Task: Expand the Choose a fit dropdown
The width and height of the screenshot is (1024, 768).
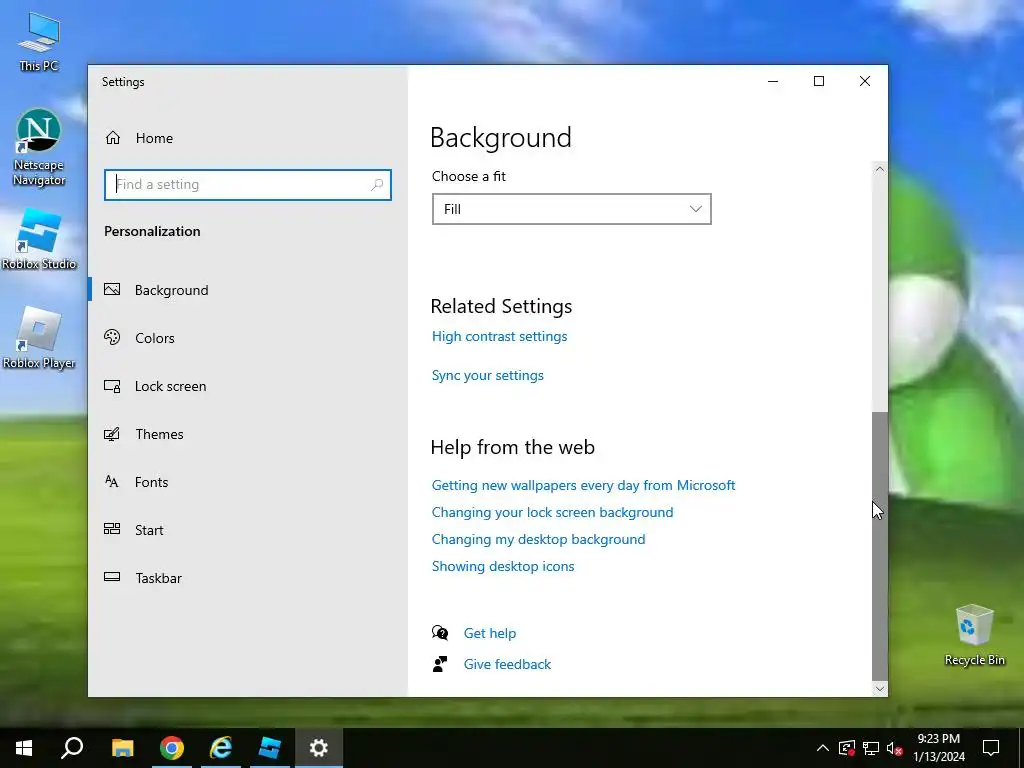Action: (x=571, y=209)
